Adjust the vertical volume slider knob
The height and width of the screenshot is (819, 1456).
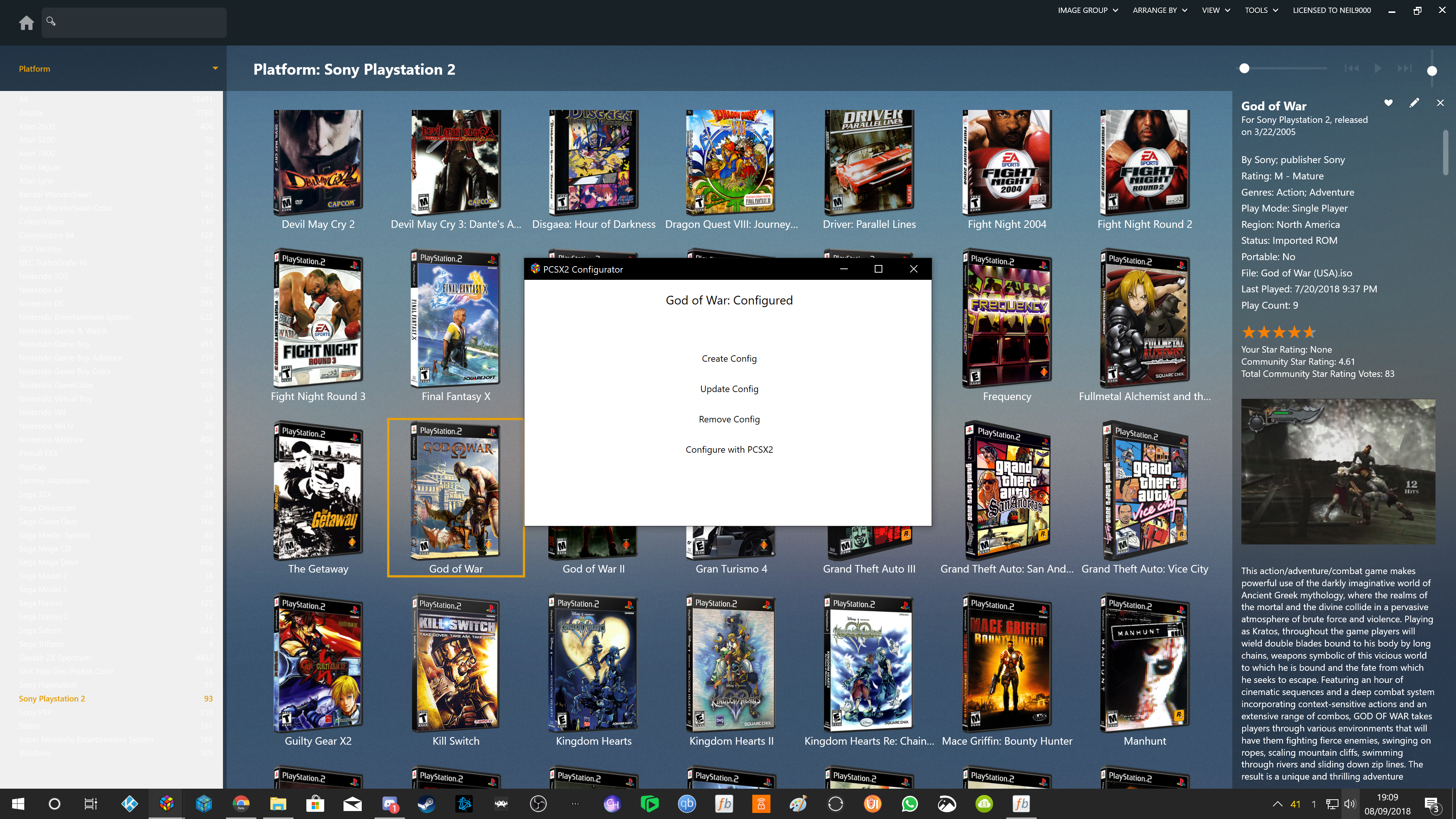(x=1432, y=71)
